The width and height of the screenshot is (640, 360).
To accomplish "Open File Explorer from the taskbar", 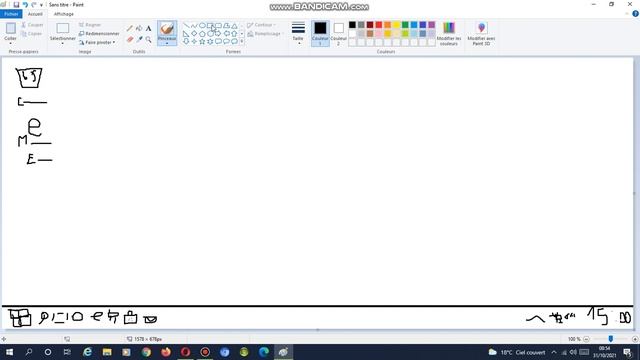I will (x=107, y=352).
